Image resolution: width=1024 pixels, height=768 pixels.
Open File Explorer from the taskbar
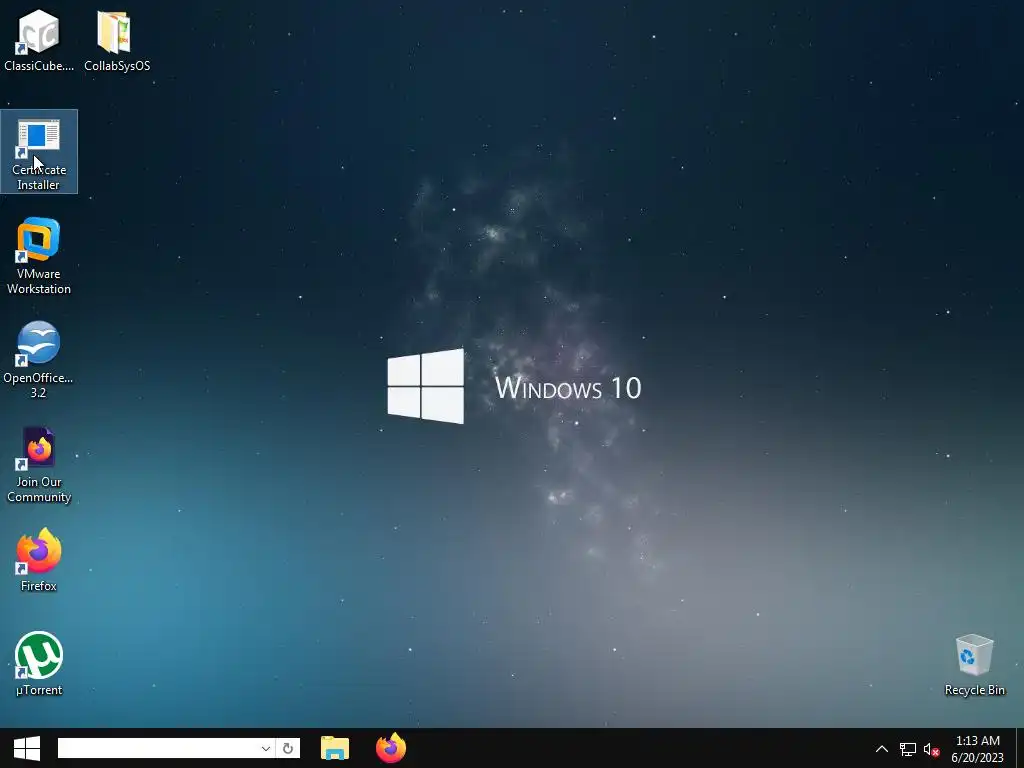coord(335,748)
